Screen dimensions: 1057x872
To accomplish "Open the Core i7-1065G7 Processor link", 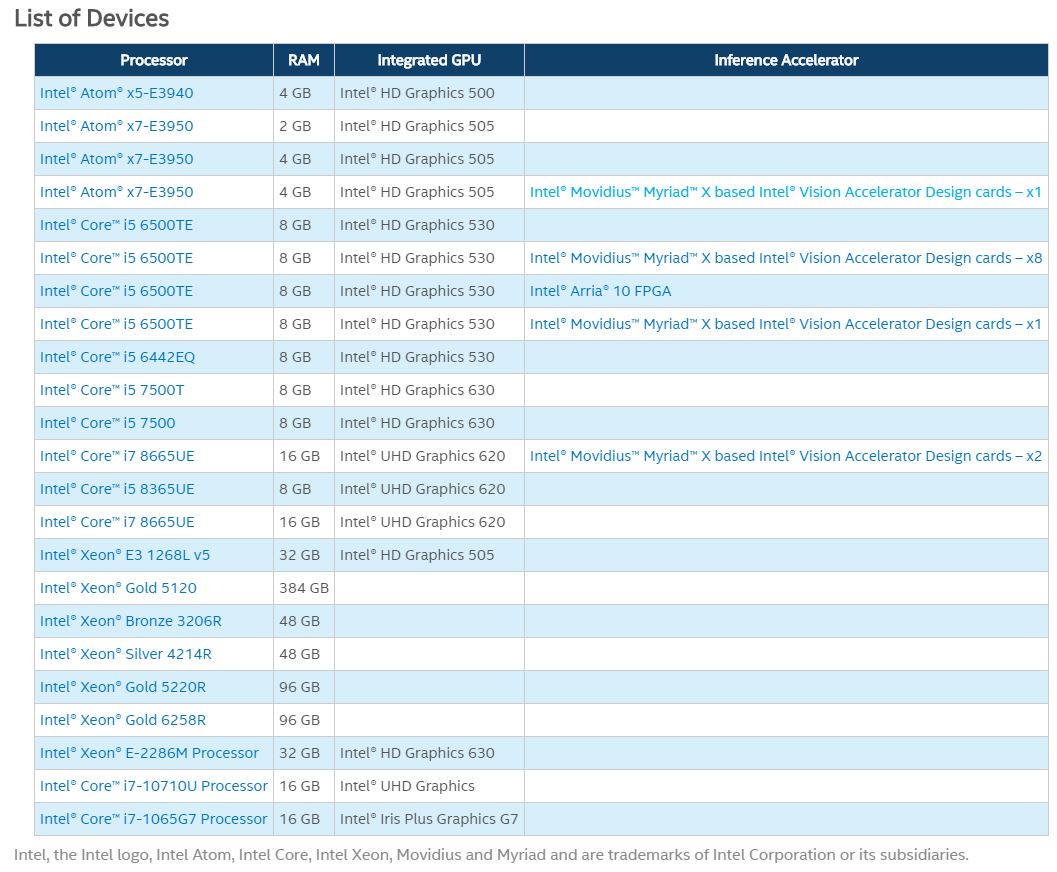I will point(154,819).
